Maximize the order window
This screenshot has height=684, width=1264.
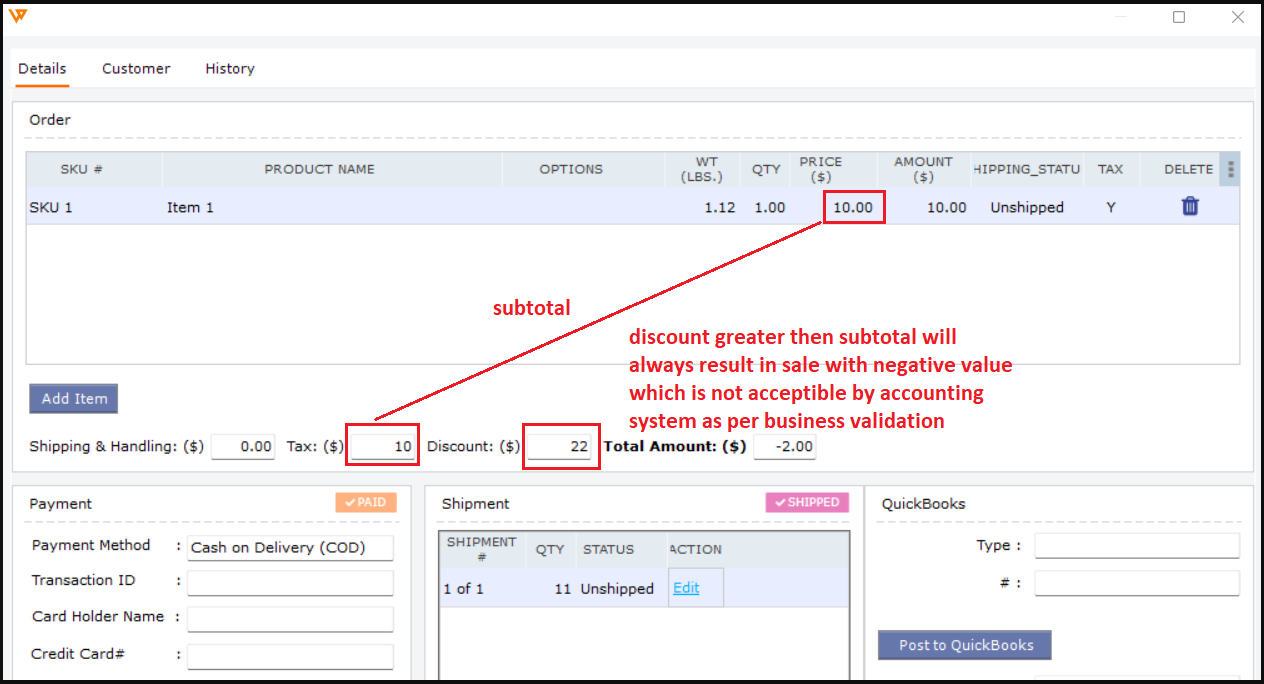(x=1179, y=17)
